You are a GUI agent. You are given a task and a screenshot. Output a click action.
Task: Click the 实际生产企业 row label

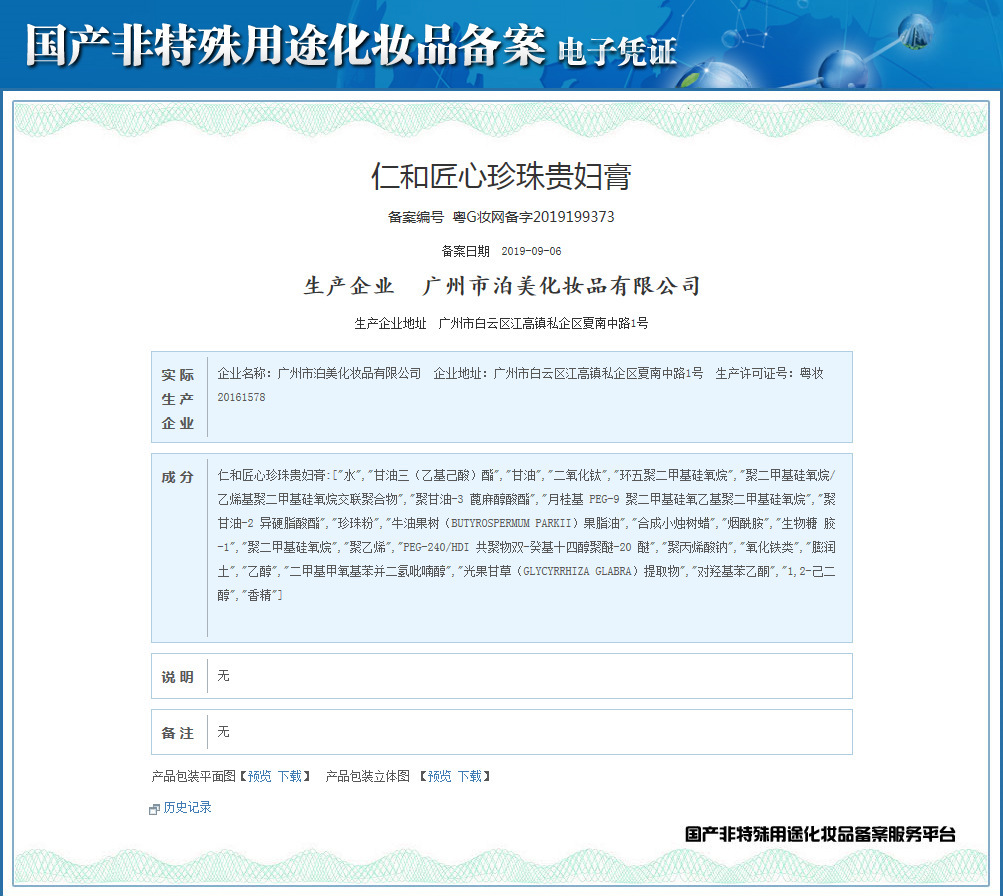(178, 398)
